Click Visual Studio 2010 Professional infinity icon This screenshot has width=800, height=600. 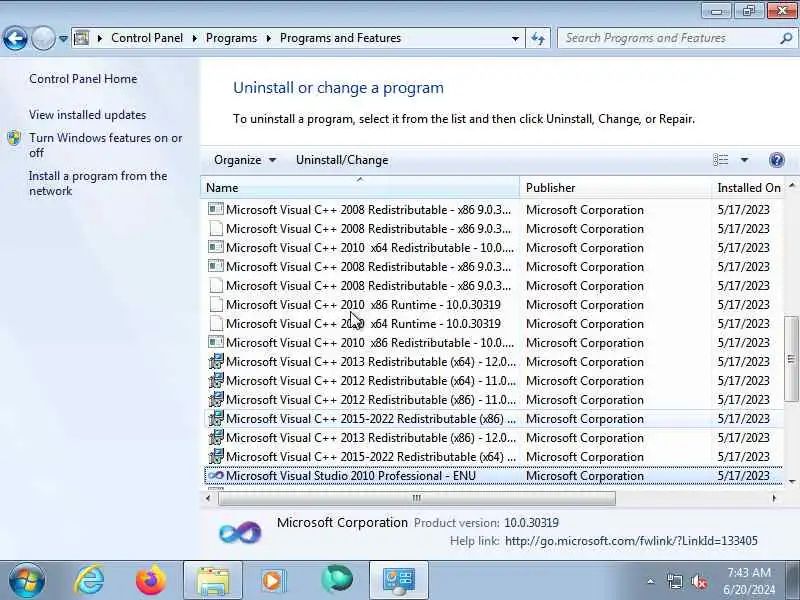click(216, 476)
